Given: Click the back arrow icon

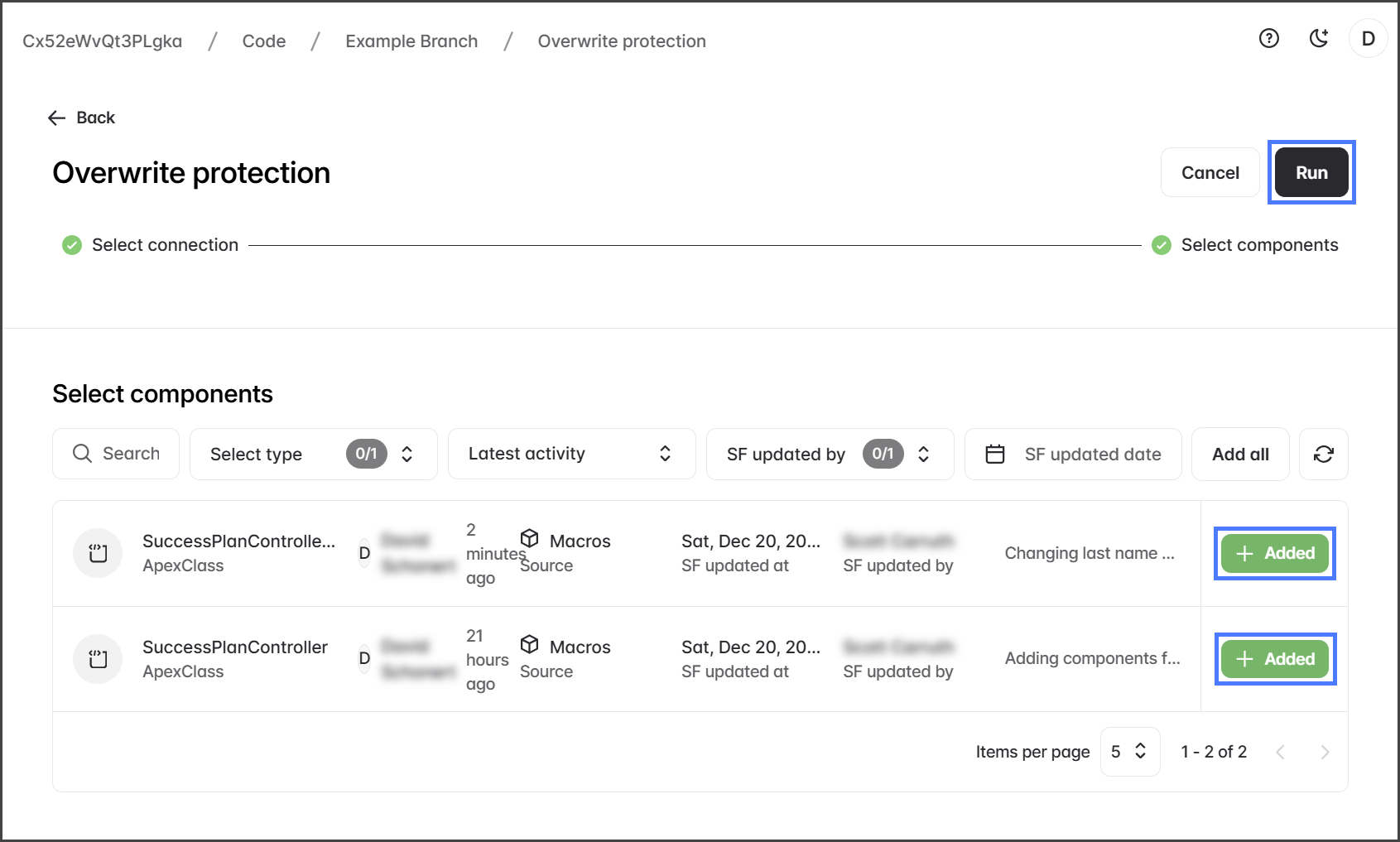Looking at the screenshot, I should pyautogui.click(x=56, y=118).
